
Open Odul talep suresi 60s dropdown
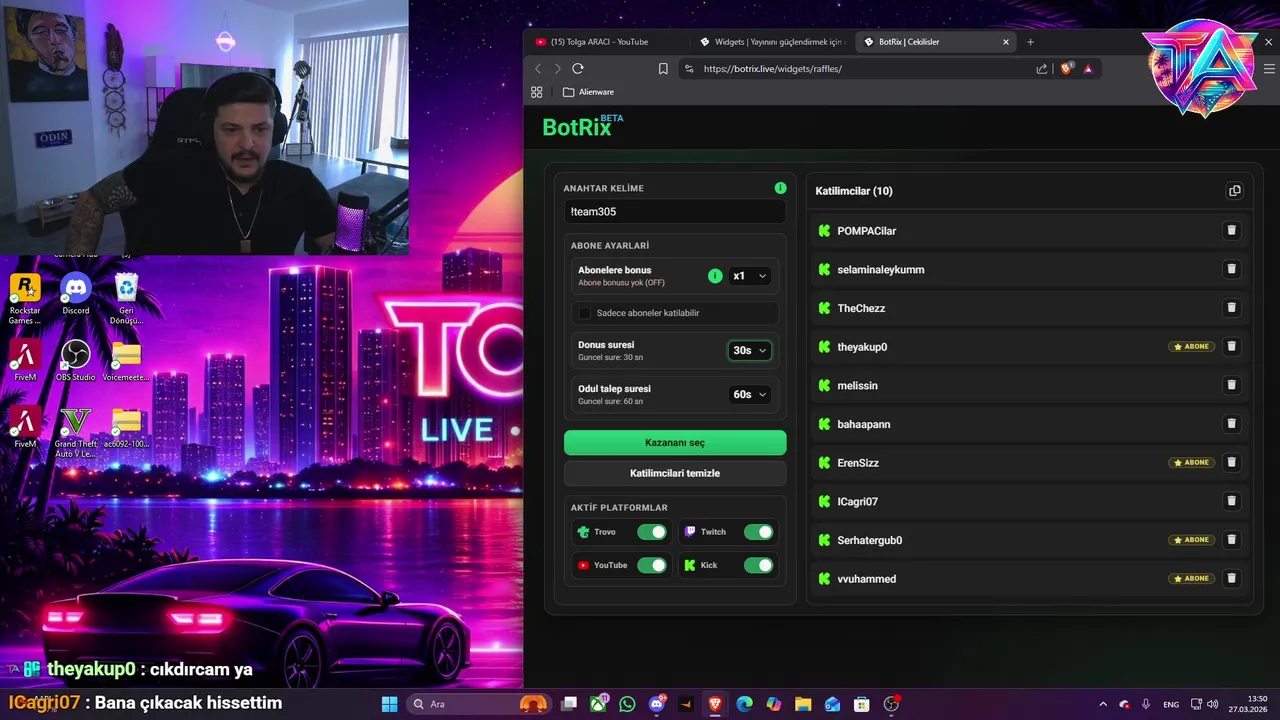point(750,394)
